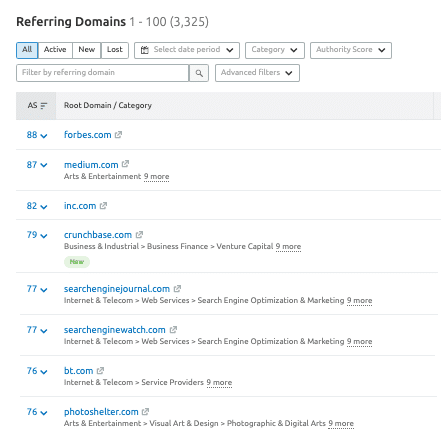Focus the Filter by referring domain field
441x447 pixels.
click(x=103, y=73)
